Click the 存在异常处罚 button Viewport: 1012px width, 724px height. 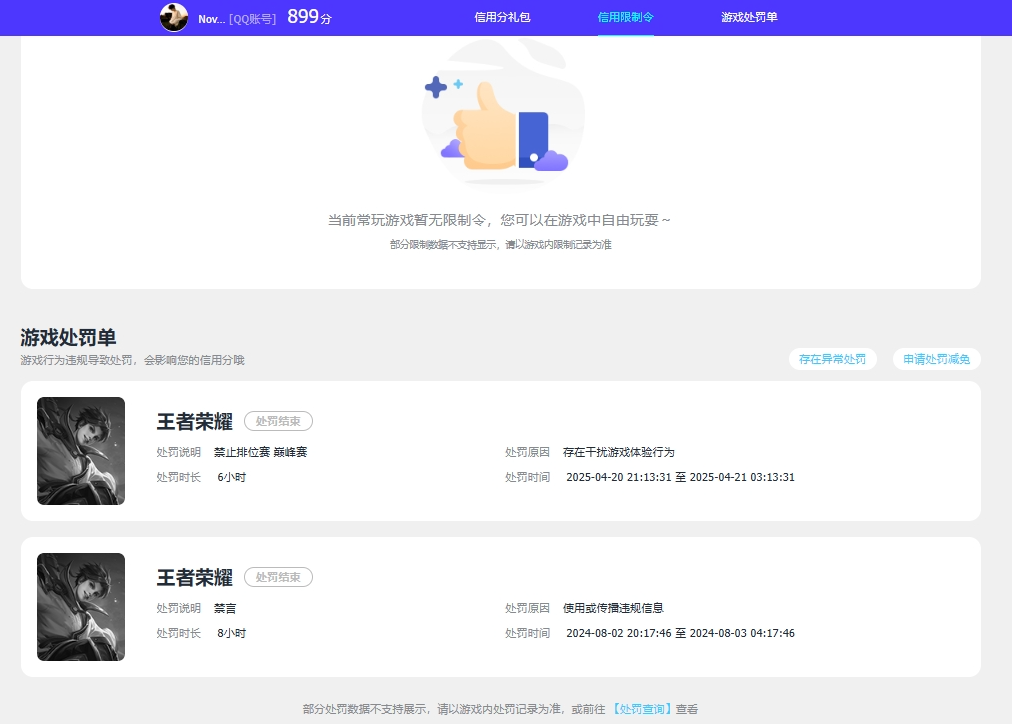click(x=833, y=359)
